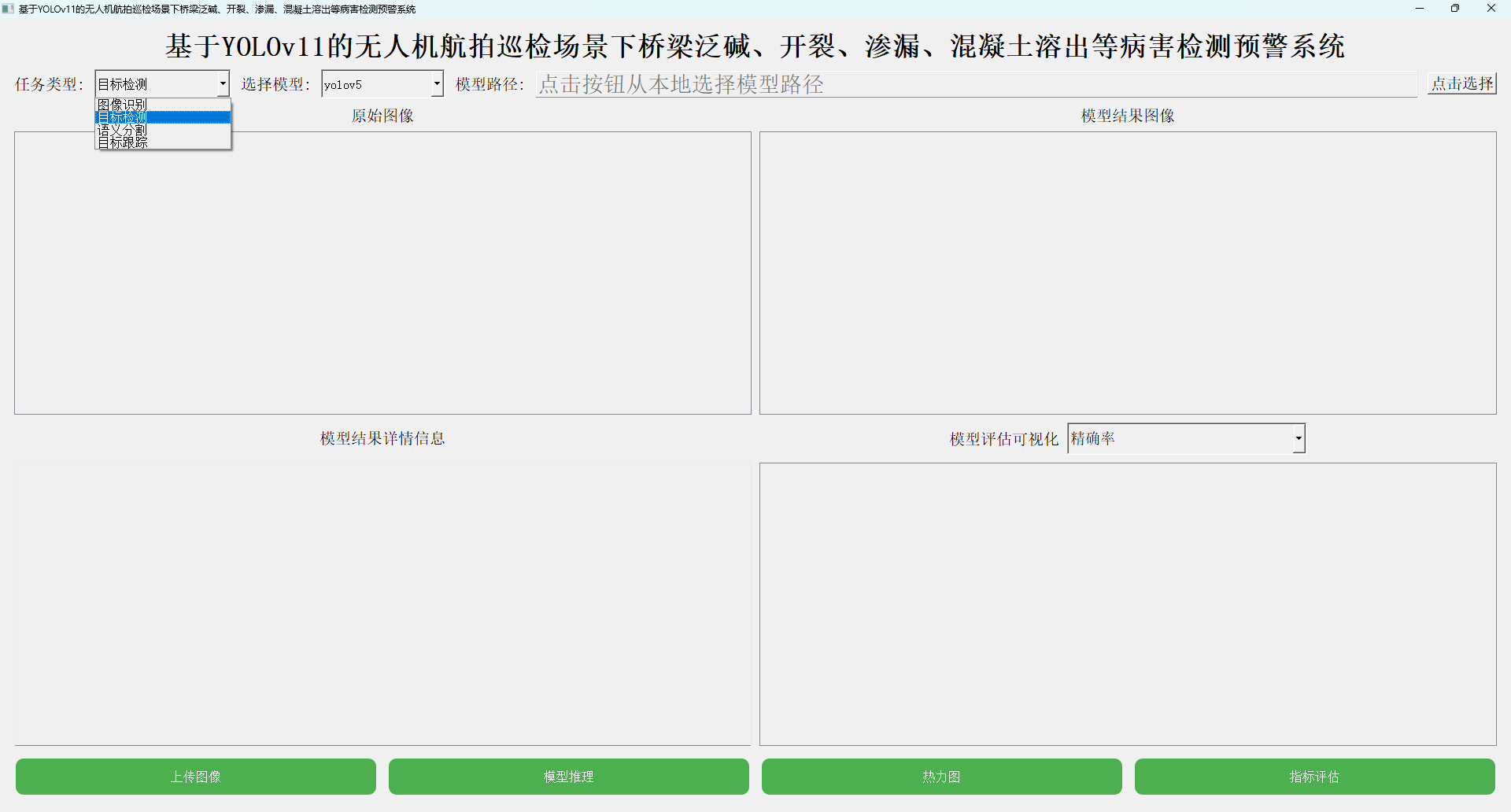1511x812 pixels.
Task: Click the model path input field
Action: (x=977, y=84)
